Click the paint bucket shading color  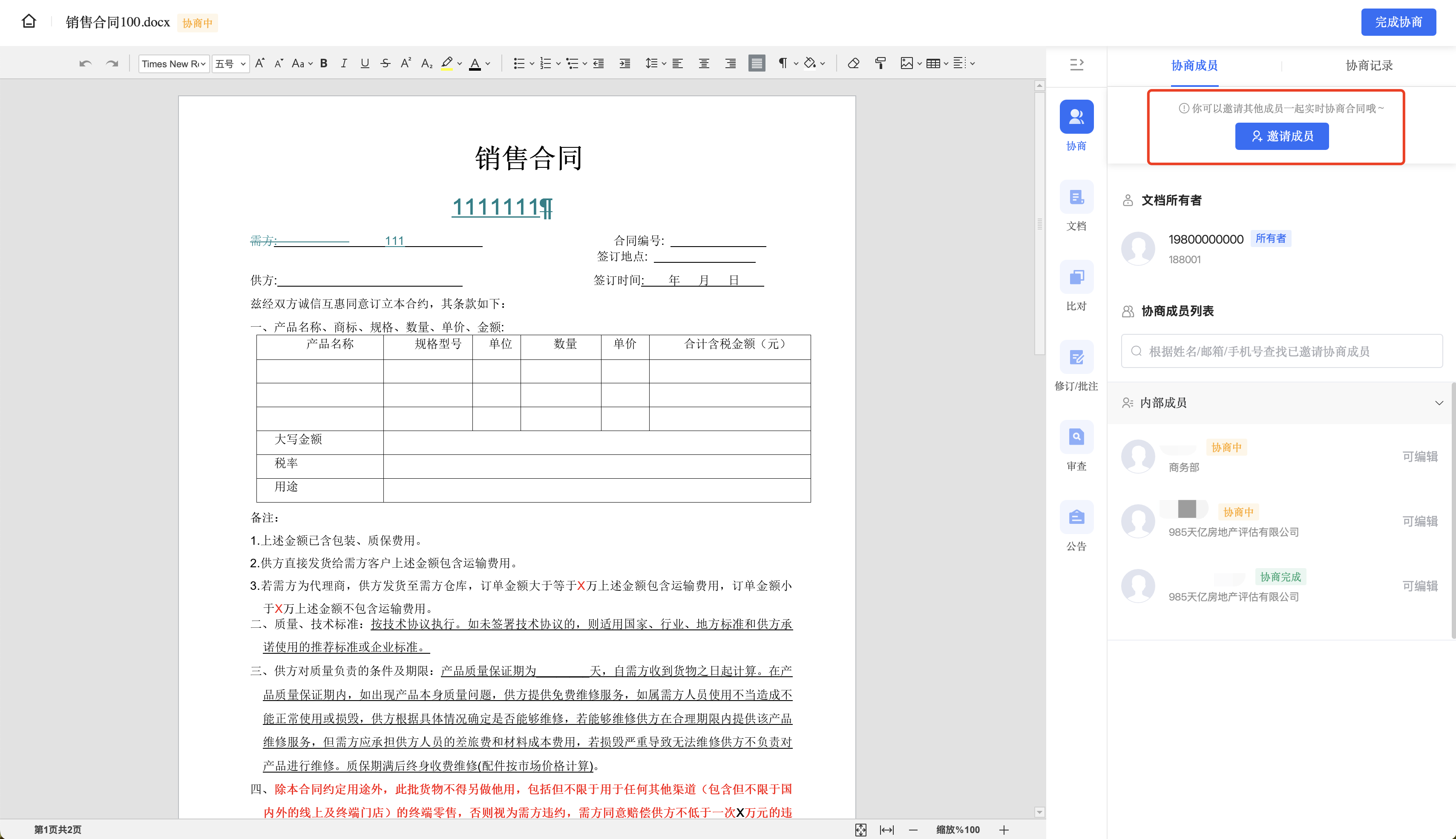[810, 63]
